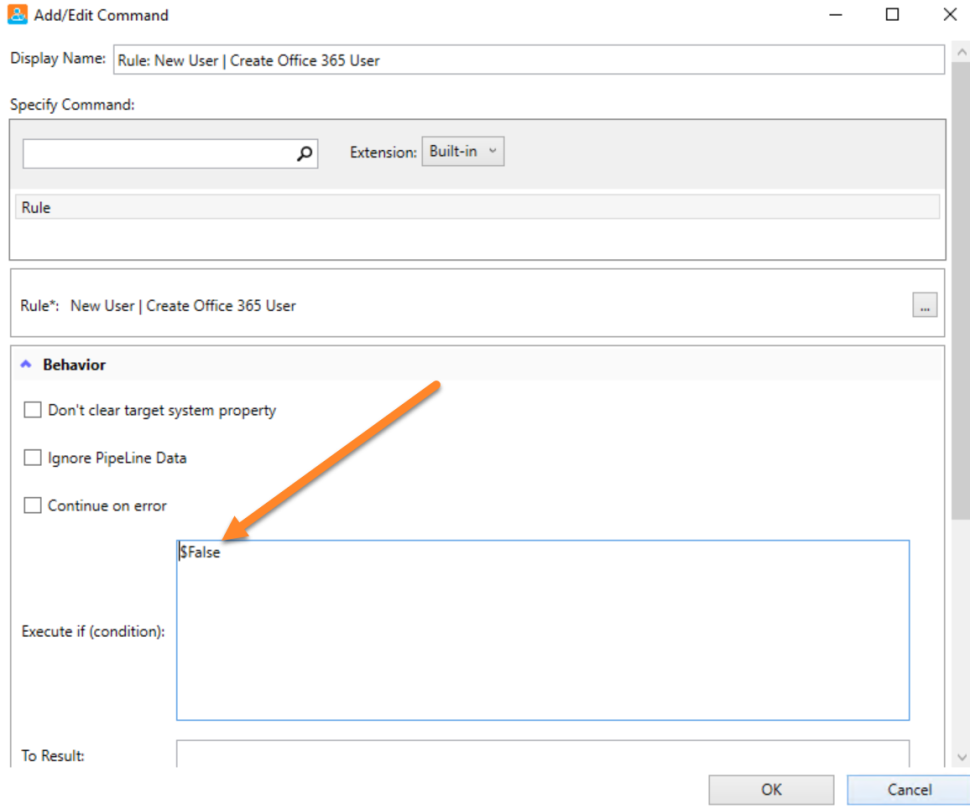
Task: Select the Rule command list item
Action: pos(477,207)
